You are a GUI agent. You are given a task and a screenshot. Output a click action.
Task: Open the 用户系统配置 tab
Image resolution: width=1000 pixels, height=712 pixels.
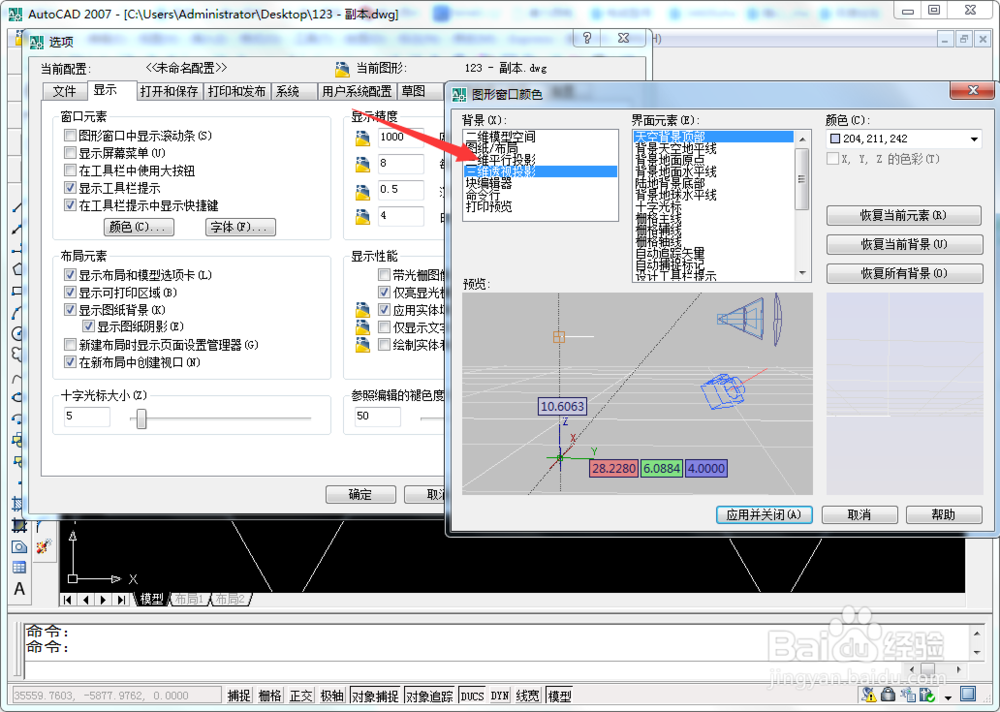[x=357, y=91]
